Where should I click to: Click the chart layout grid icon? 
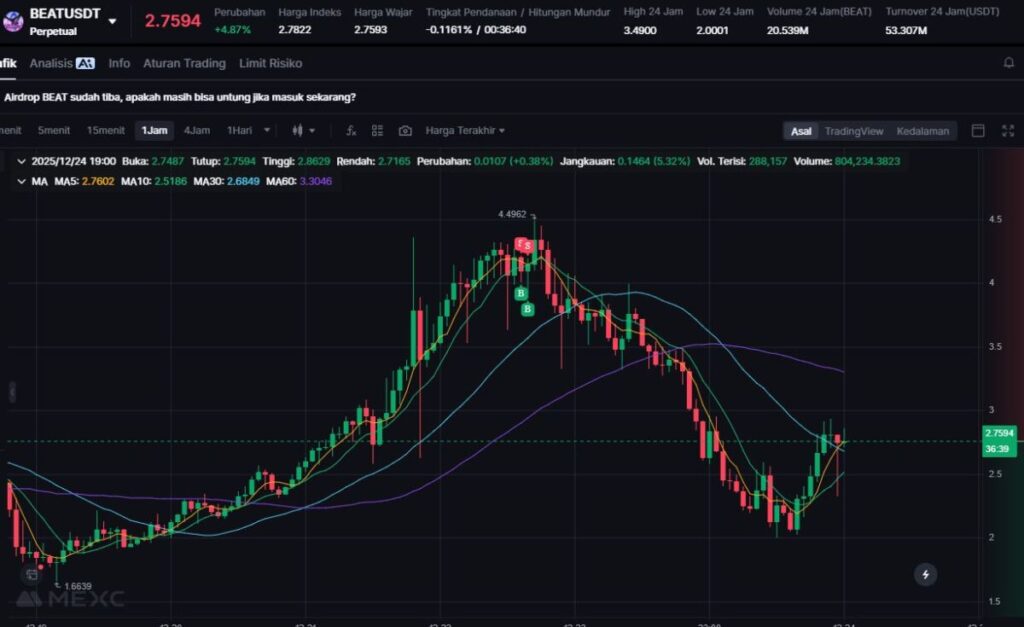pos(378,131)
